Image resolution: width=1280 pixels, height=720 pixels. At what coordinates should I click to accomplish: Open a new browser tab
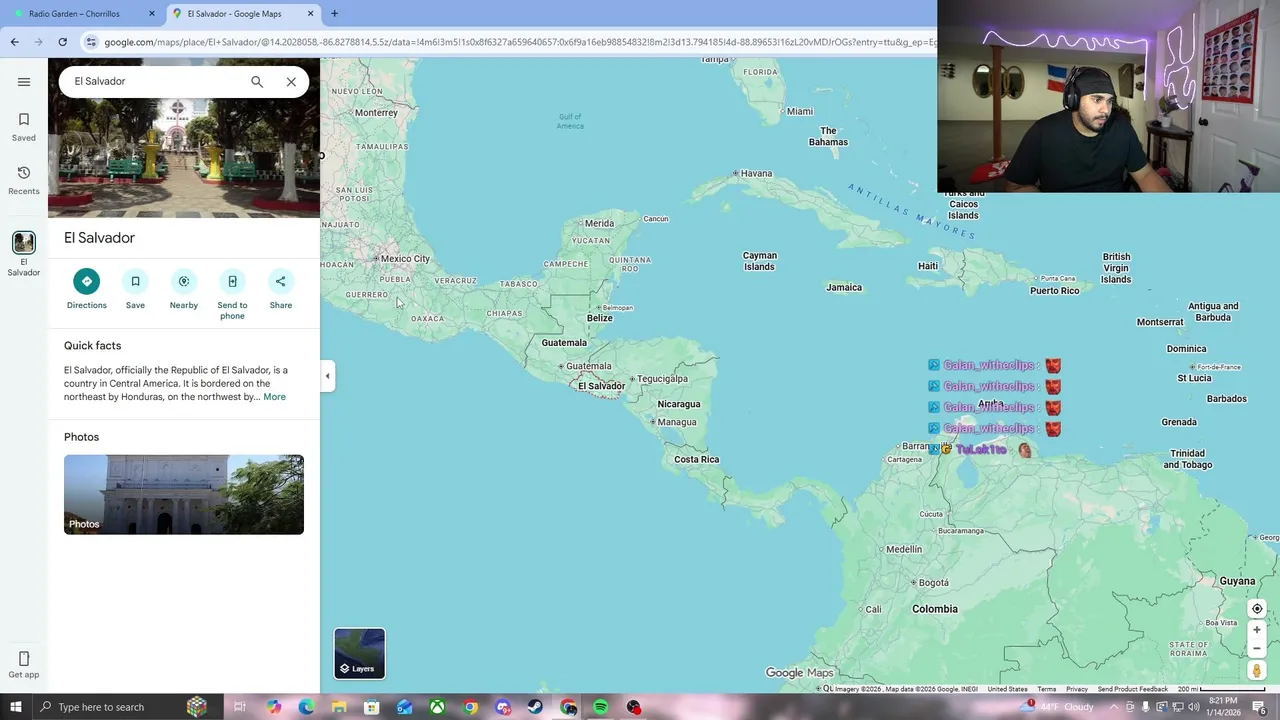pyautogui.click(x=334, y=14)
